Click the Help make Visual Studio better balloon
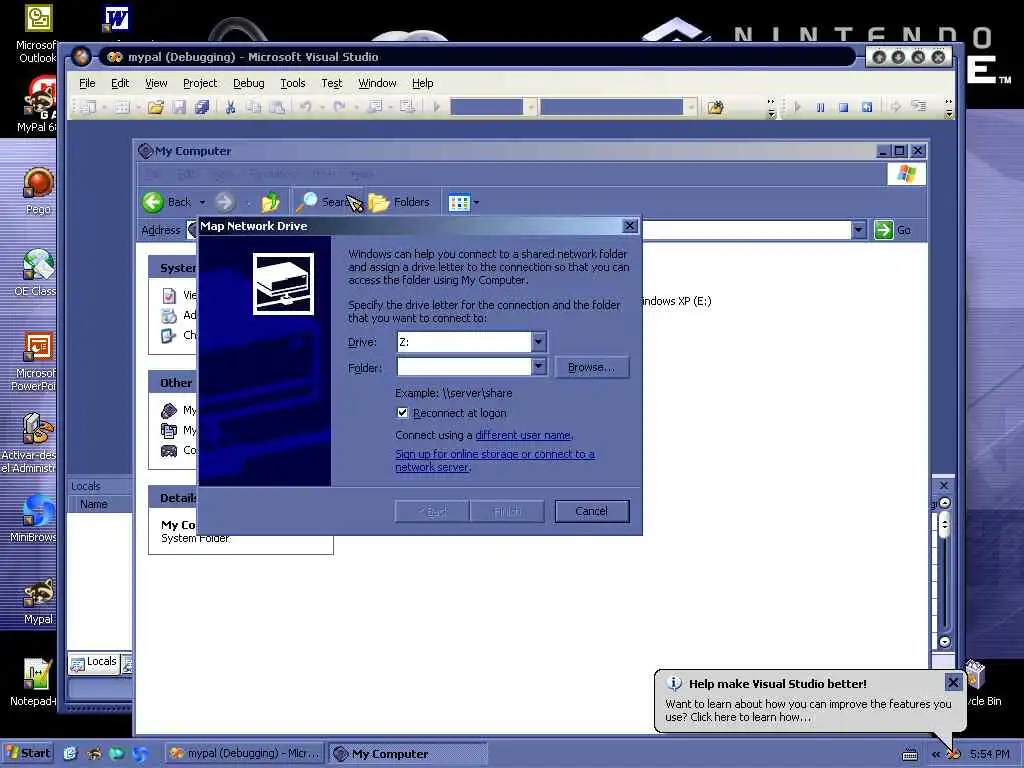This screenshot has width=1024, height=768. click(x=808, y=701)
